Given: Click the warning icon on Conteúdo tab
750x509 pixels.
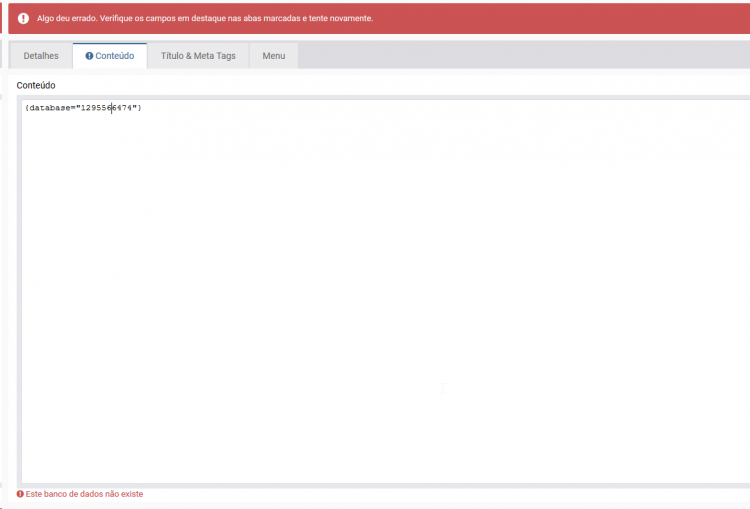Looking at the screenshot, I should coord(89,56).
